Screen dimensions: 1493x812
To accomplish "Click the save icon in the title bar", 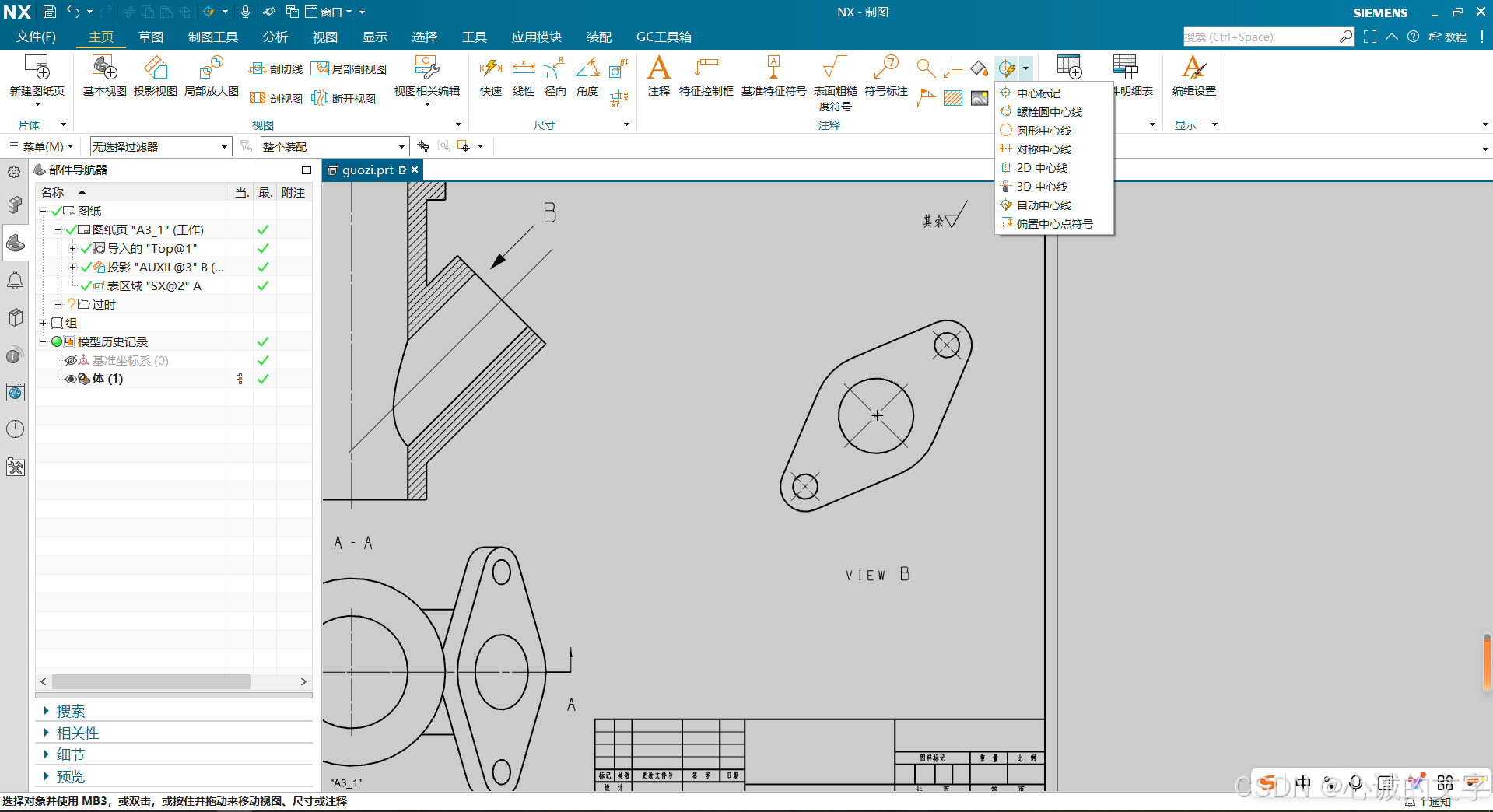I will click(x=49, y=12).
